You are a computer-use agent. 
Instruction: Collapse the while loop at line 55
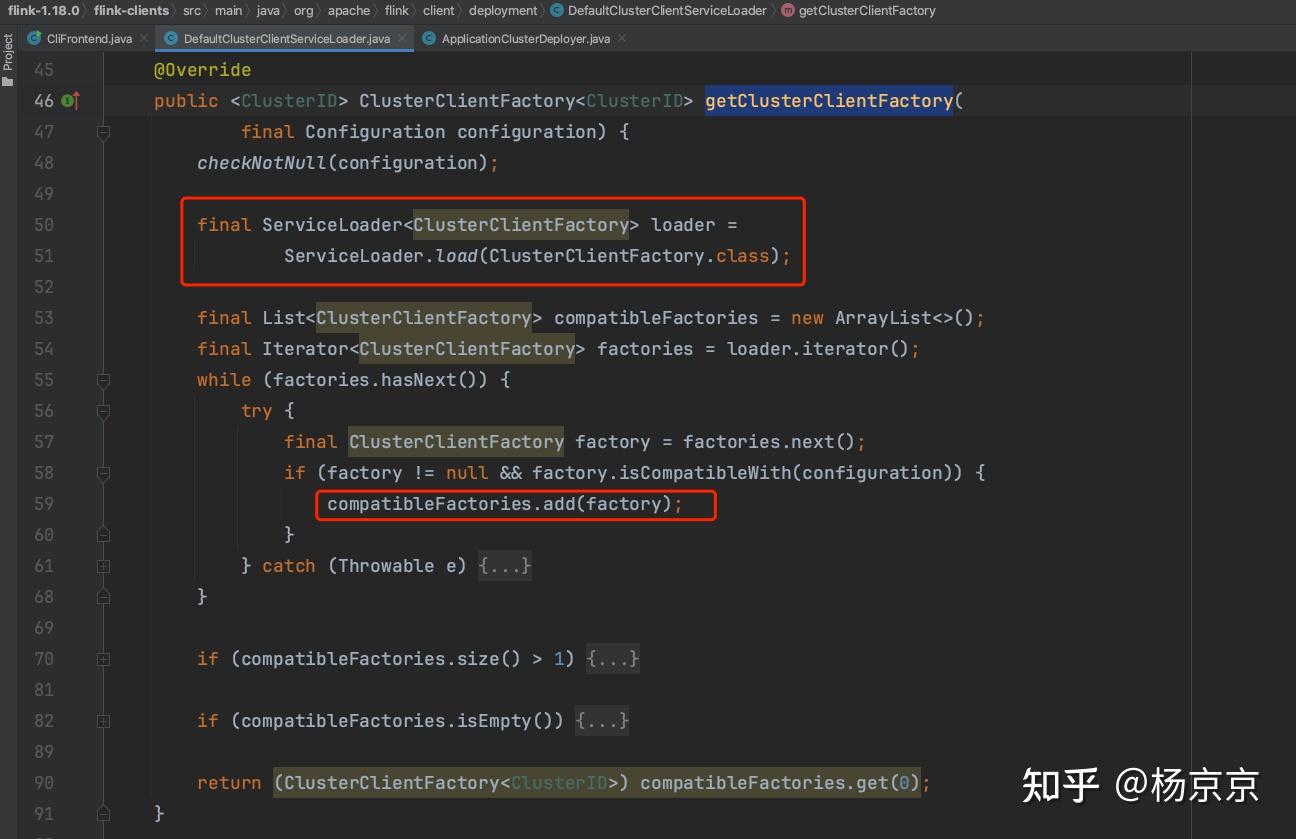(x=103, y=380)
